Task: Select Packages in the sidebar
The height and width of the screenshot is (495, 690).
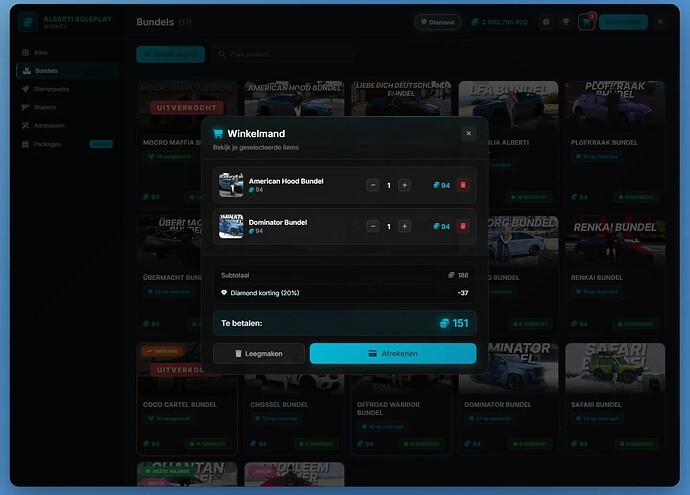Action: (68, 144)
